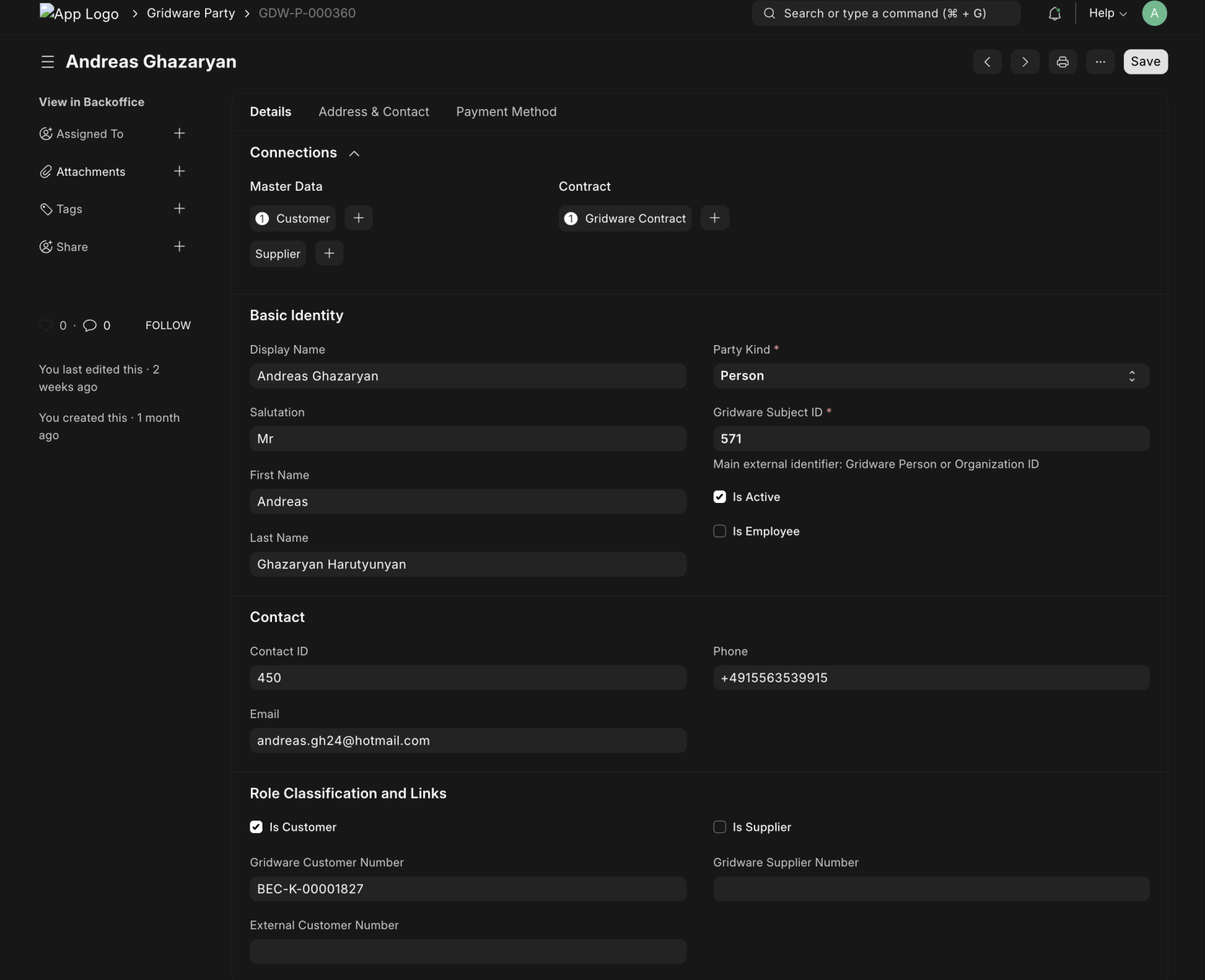Go to next record arrow
Image resolution: width=1205 pixels, height=980 pixels.
point(1025,62)
